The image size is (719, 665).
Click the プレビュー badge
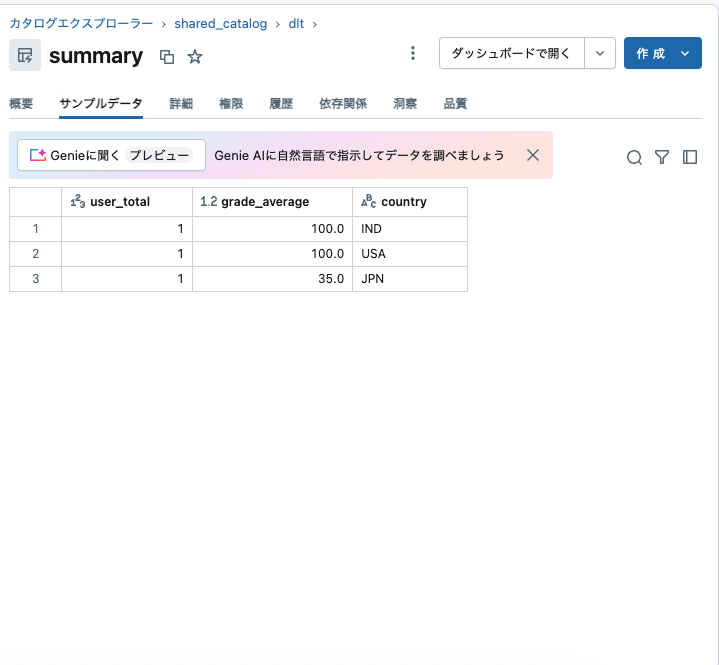(x=159, y=155)
